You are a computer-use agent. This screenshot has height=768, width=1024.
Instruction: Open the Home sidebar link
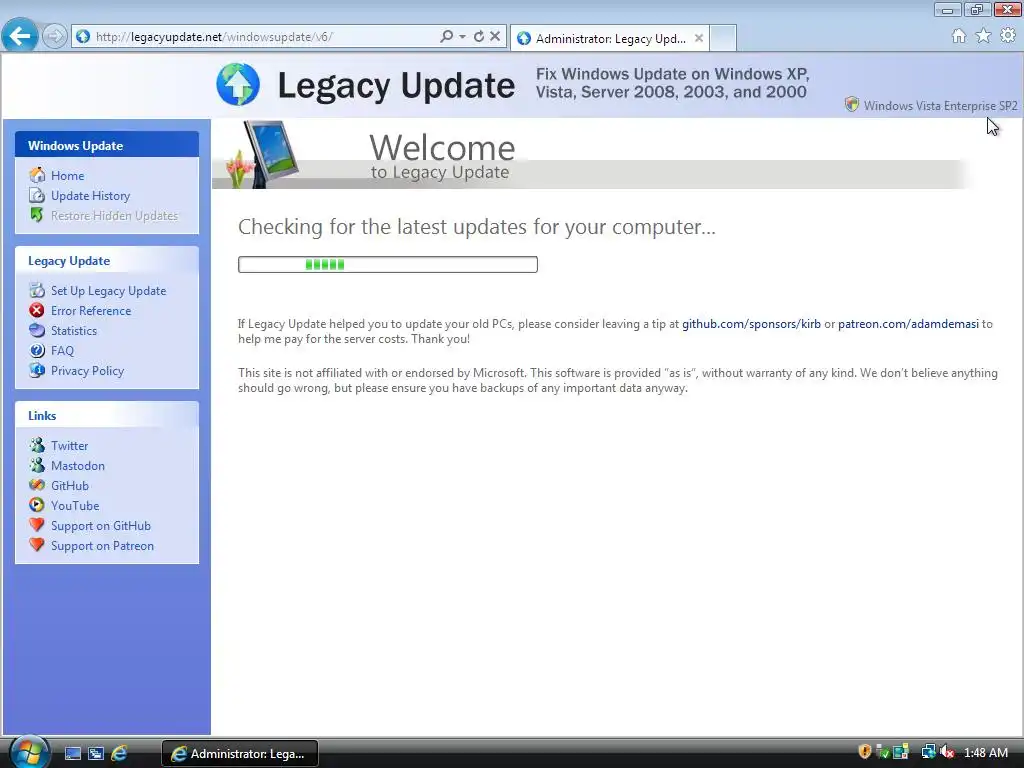67,176
